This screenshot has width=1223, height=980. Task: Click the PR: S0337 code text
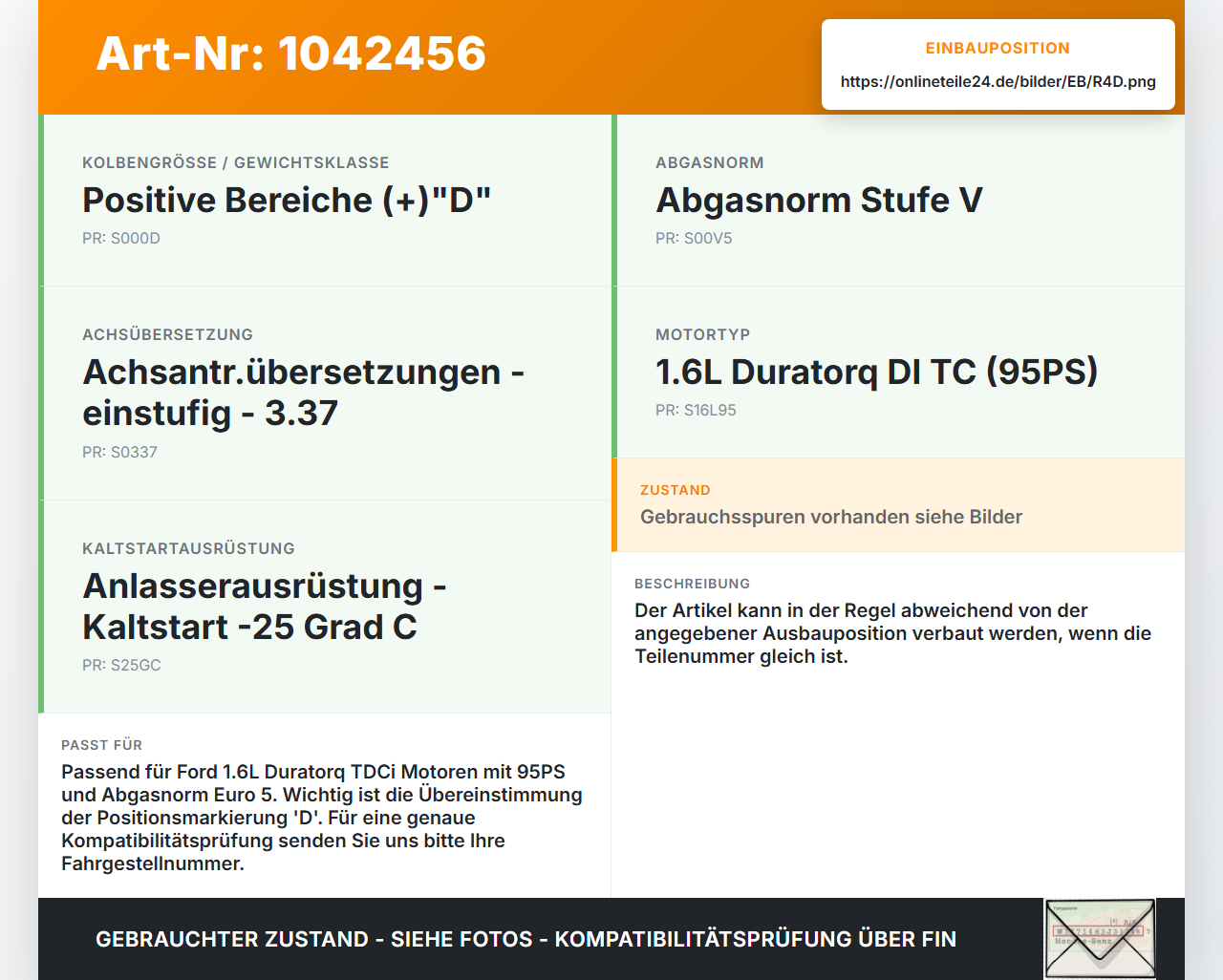point(119,452)
